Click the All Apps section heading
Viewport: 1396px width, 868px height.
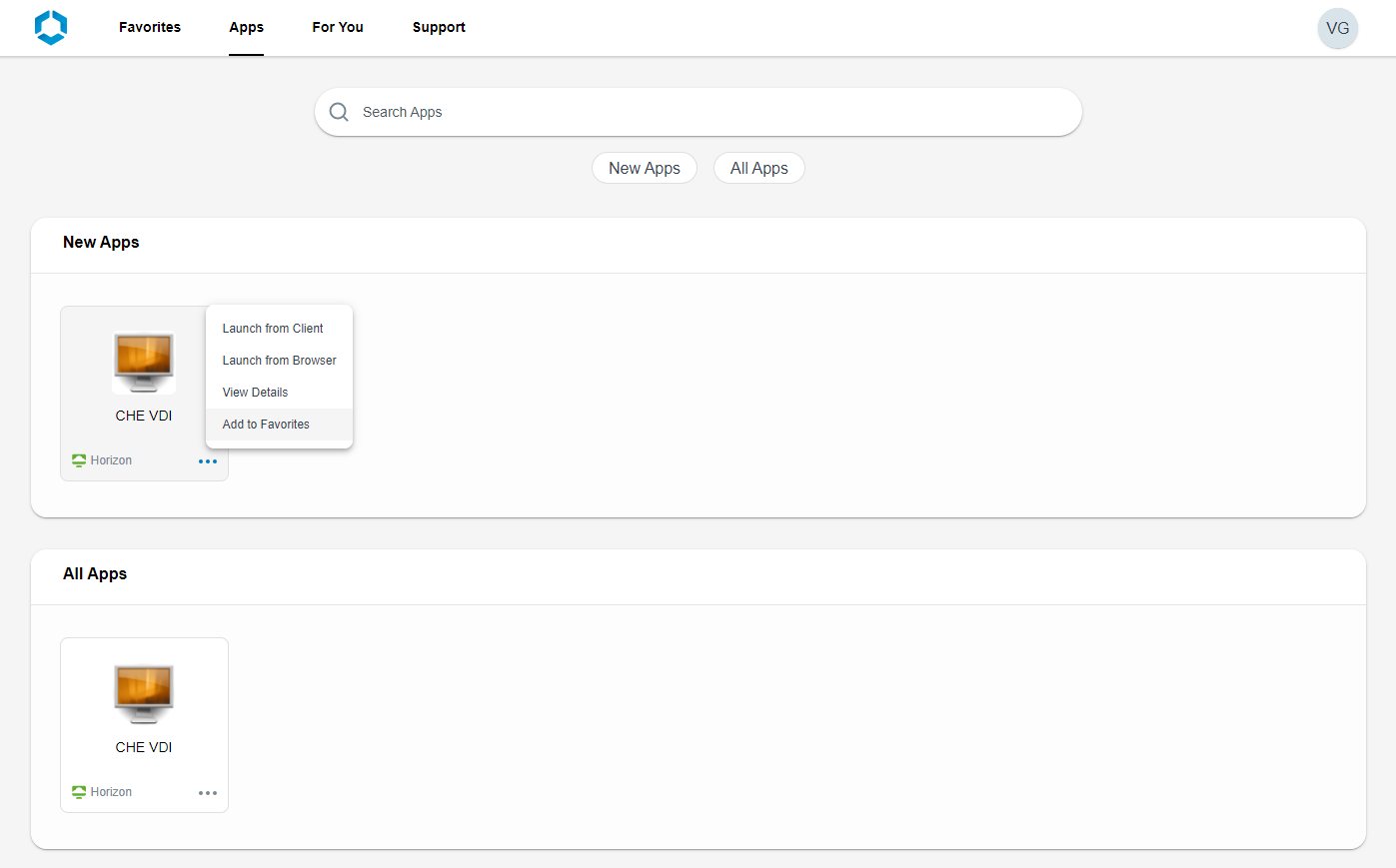(95, 573)
